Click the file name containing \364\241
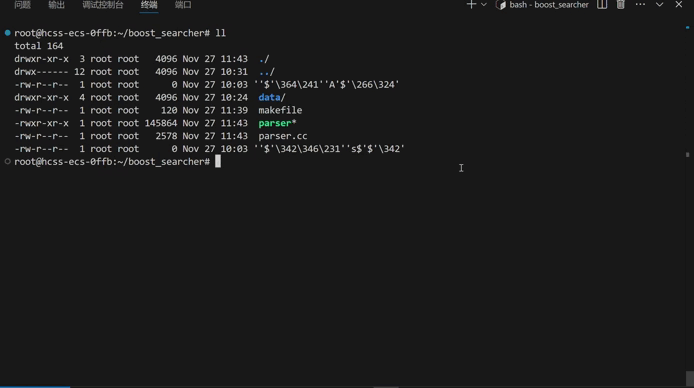This screenshot has width=694, height=388. pyautogui.click(x=326, y=85)
